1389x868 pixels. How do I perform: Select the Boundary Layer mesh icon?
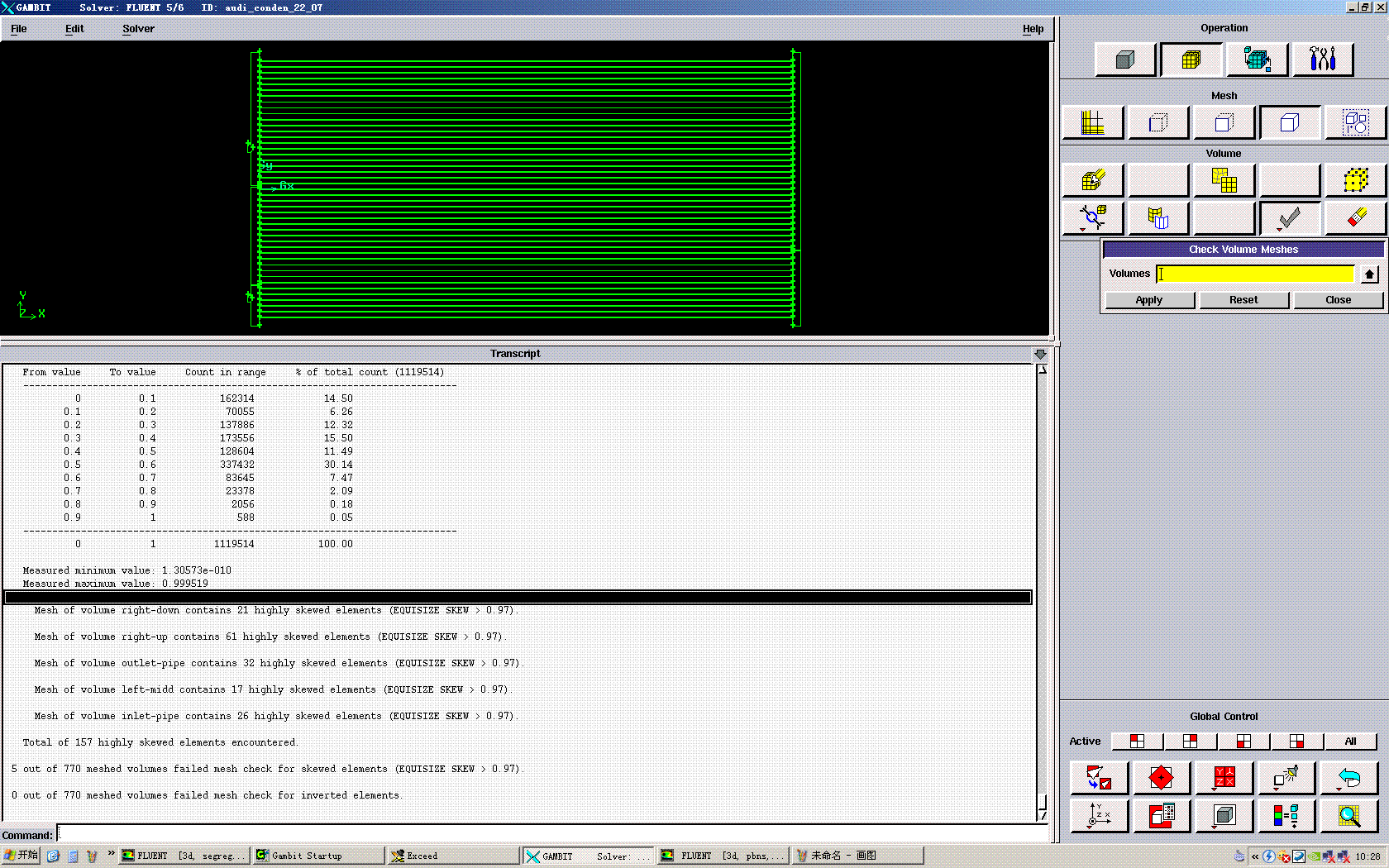1092,123
